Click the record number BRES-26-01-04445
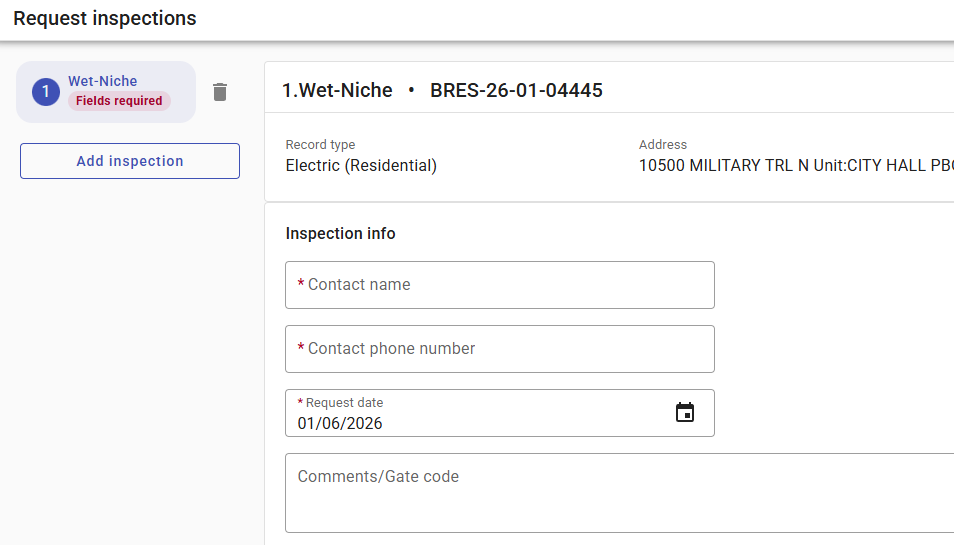954x545 pixels. click(x=516, y=91)
